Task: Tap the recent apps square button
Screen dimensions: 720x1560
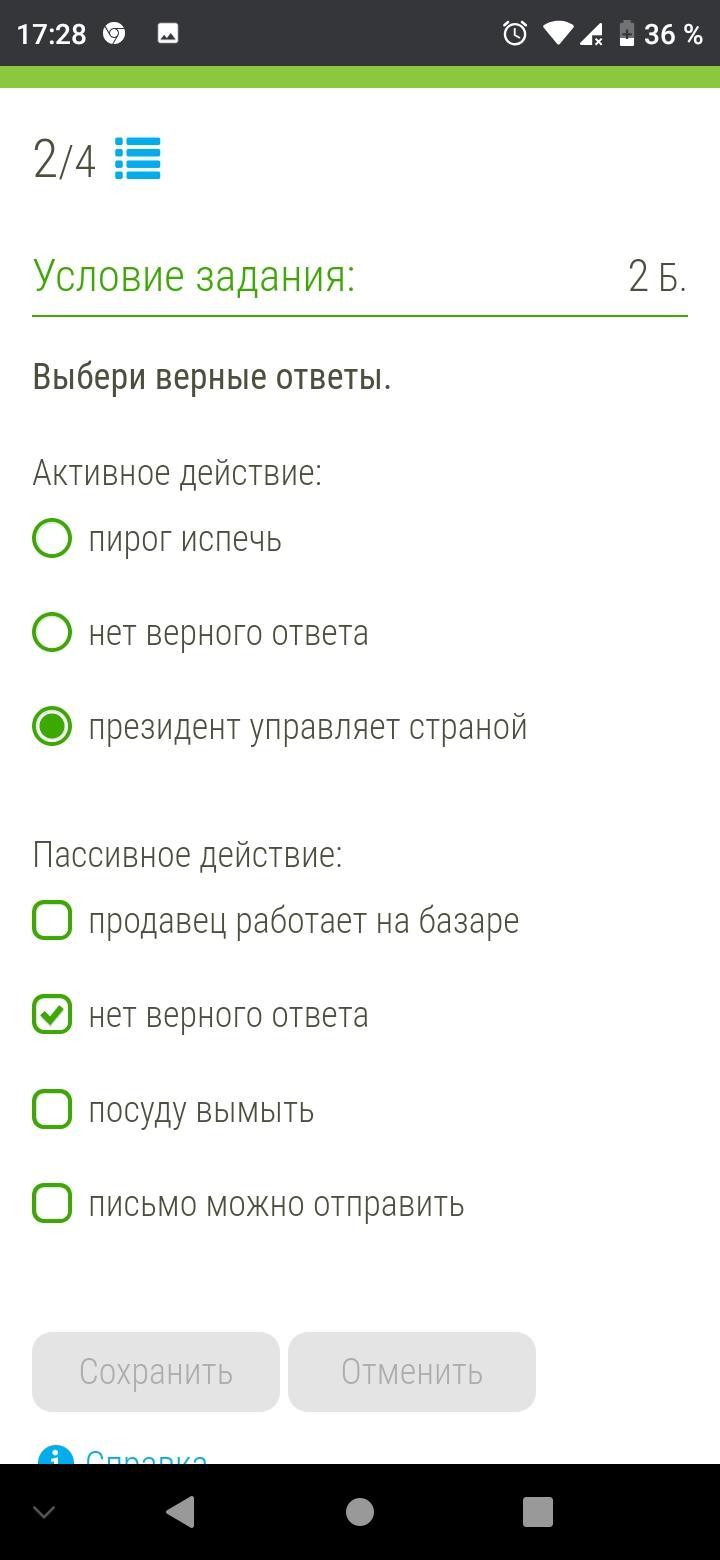Action: (538, 1512)
